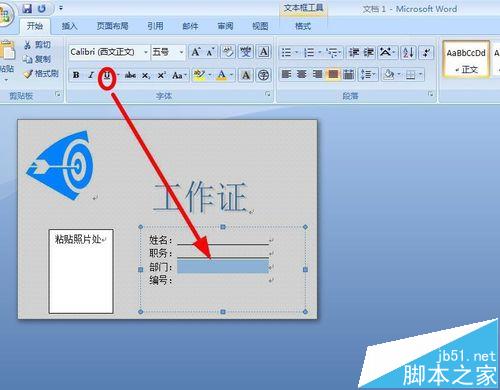
Task: Click the character border A icon
Action: click(264, 52)
